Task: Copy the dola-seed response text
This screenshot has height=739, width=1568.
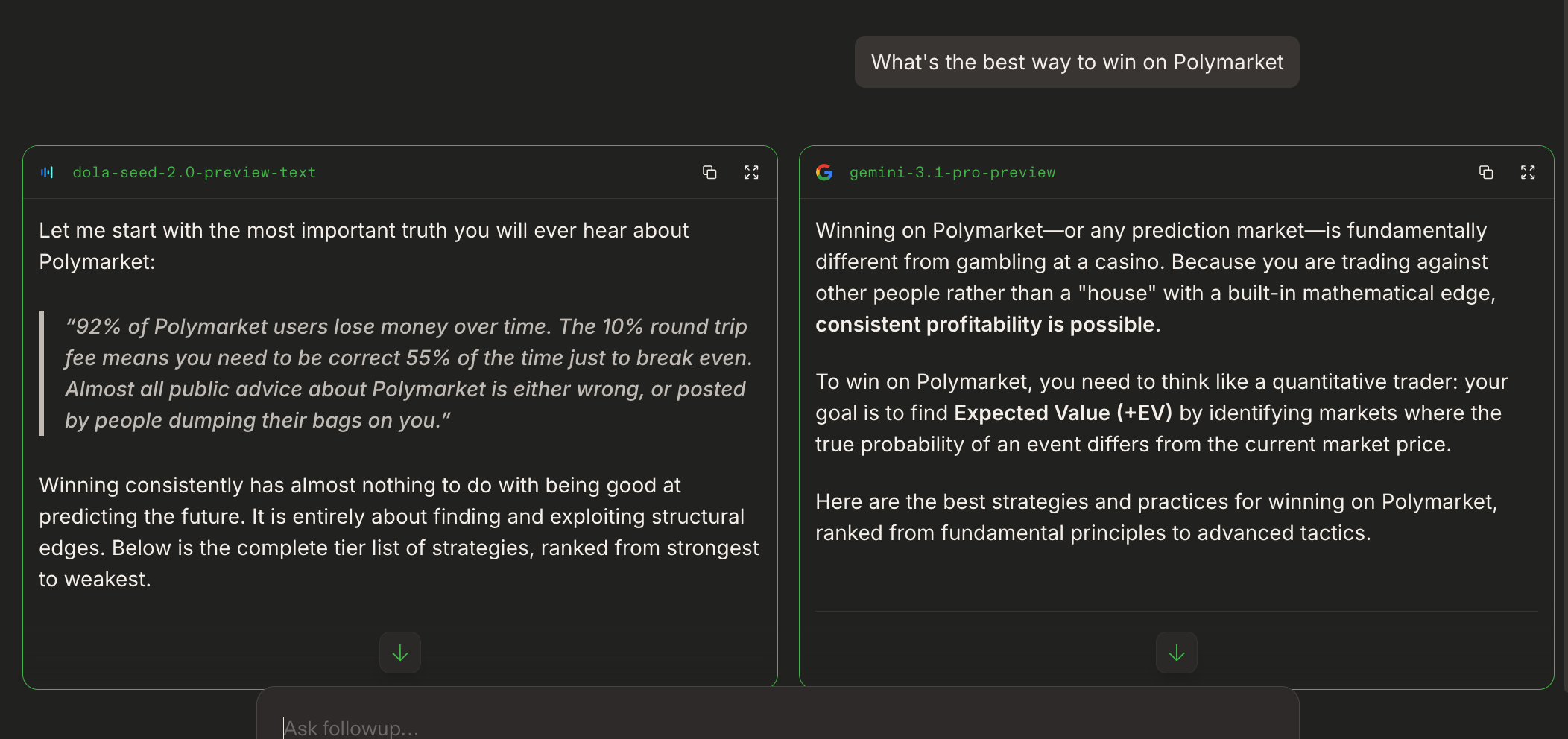Action: tap(709, 173)
